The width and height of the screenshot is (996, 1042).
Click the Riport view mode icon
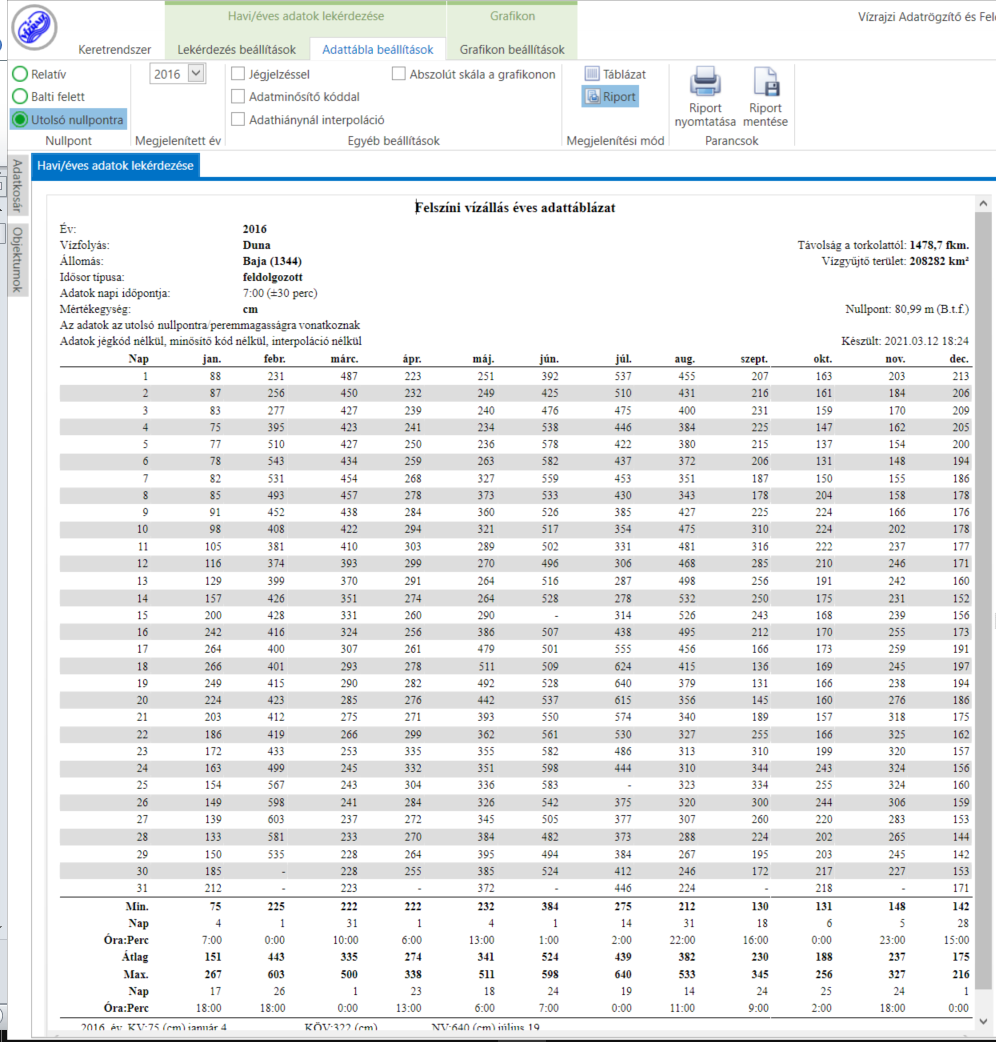coord(592,97)
